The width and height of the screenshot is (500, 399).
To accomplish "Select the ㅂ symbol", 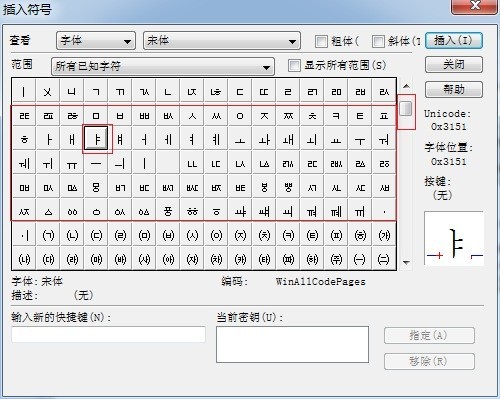I will click(120, 116).
